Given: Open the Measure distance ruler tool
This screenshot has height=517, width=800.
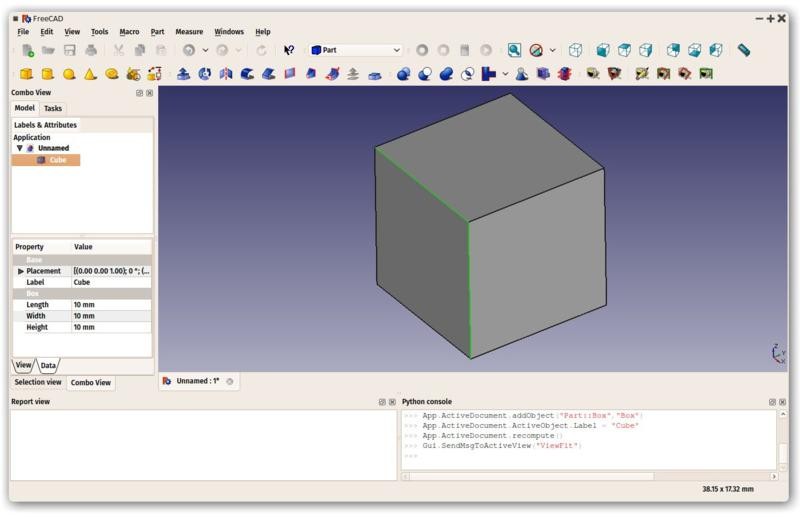Looking at the screenshot, I should coord(744,50).
